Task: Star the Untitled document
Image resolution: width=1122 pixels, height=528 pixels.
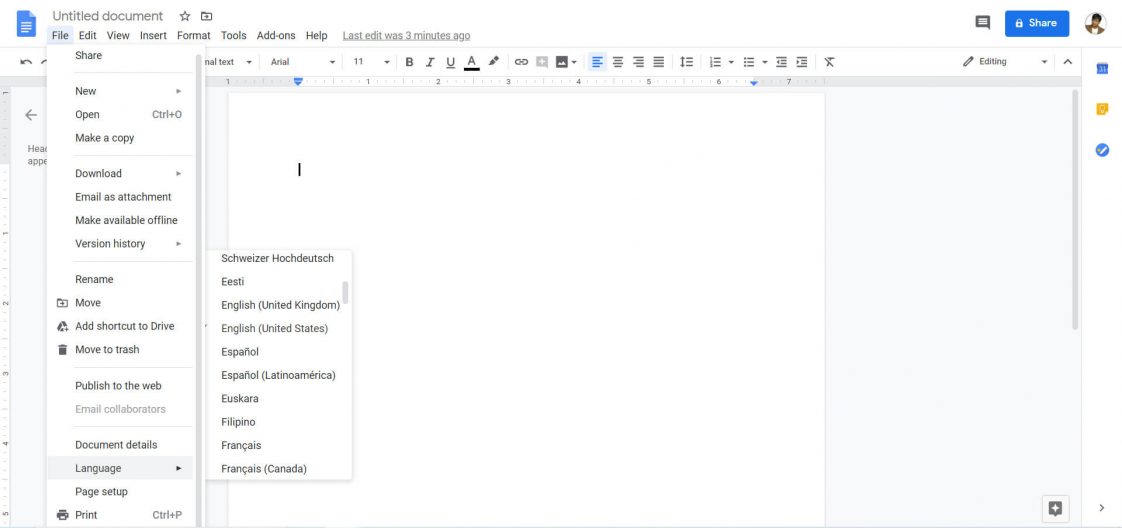Action: coord(185,16)
